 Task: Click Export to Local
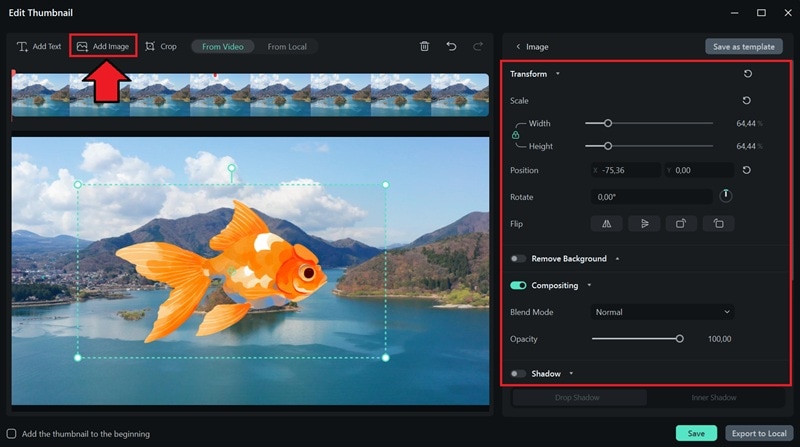click(x=759, y=433)
